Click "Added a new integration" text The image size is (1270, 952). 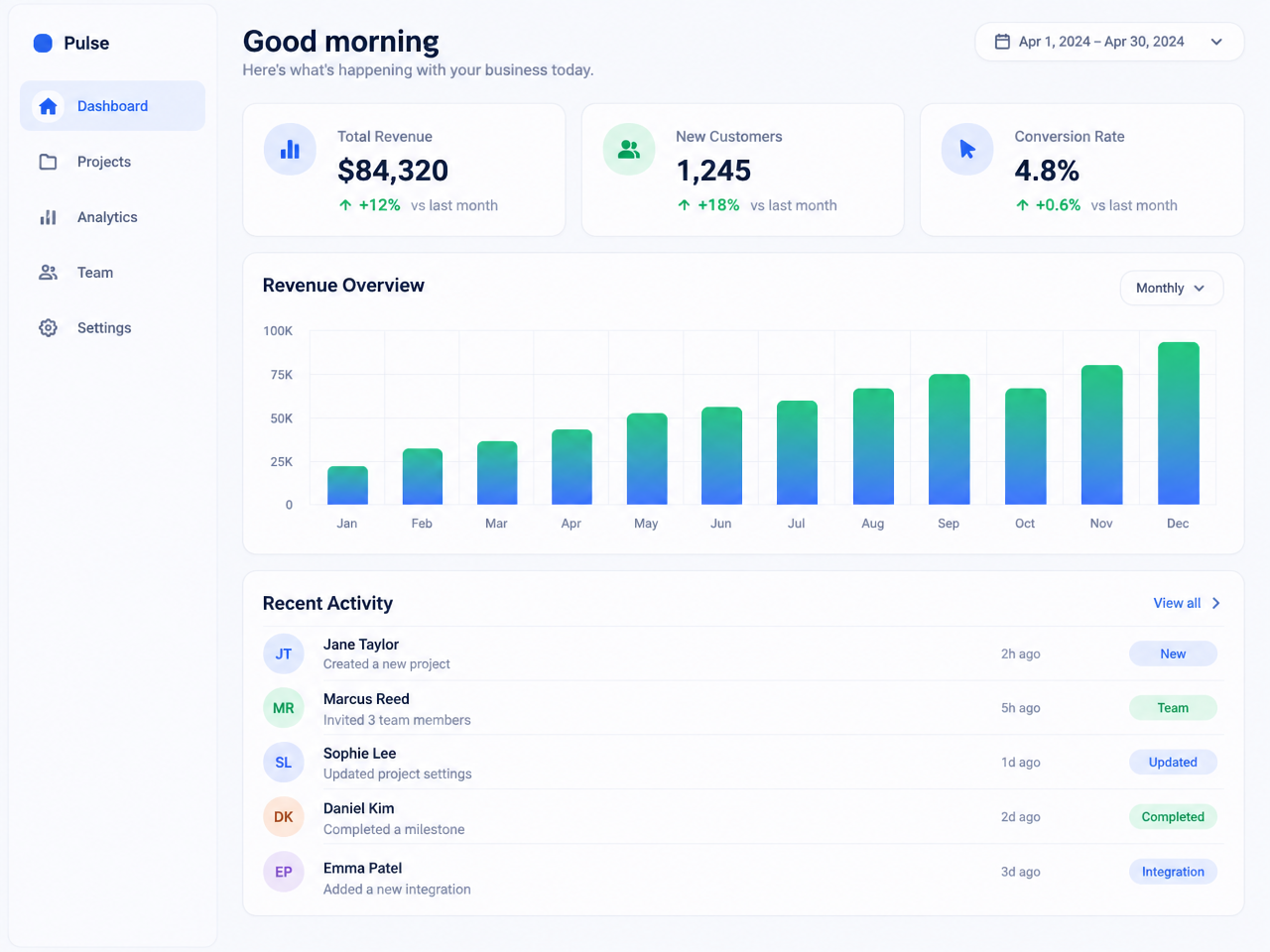tap(397, 890)
